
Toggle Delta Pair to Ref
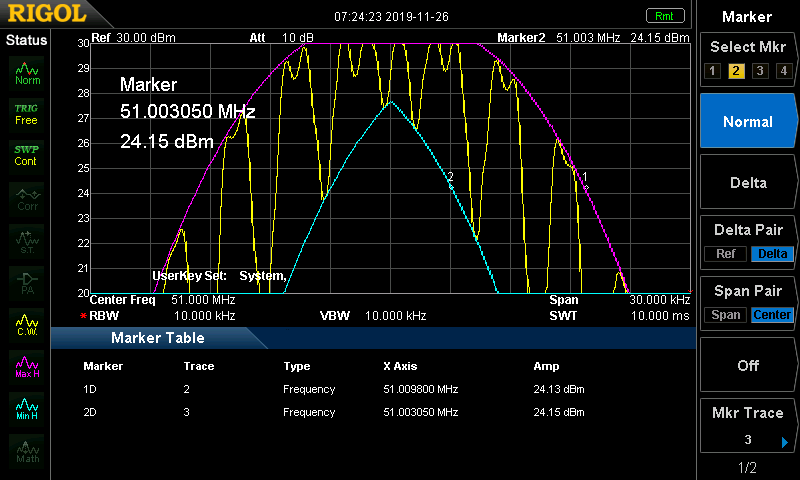725,254
